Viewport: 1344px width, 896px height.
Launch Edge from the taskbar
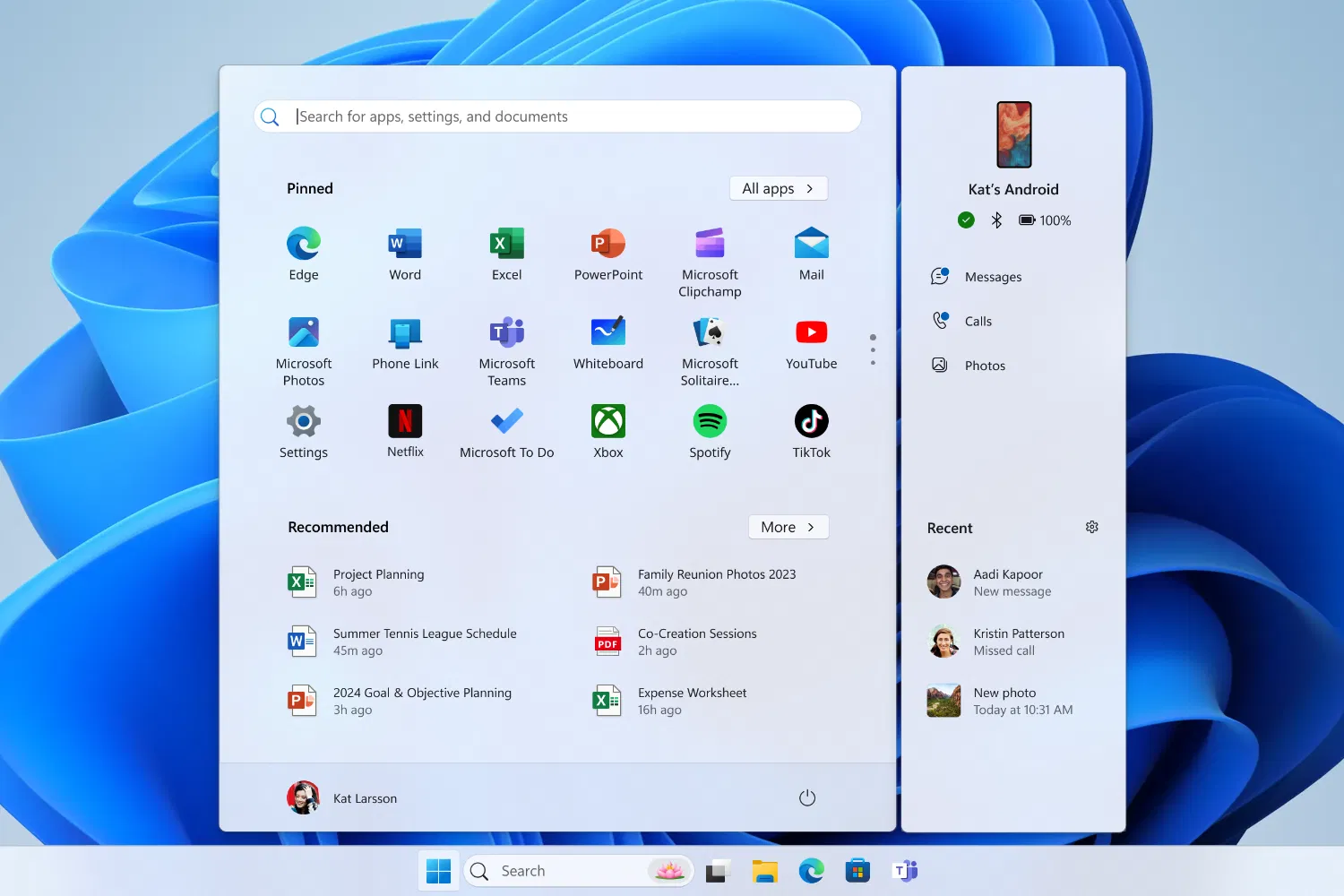(811, 871)
